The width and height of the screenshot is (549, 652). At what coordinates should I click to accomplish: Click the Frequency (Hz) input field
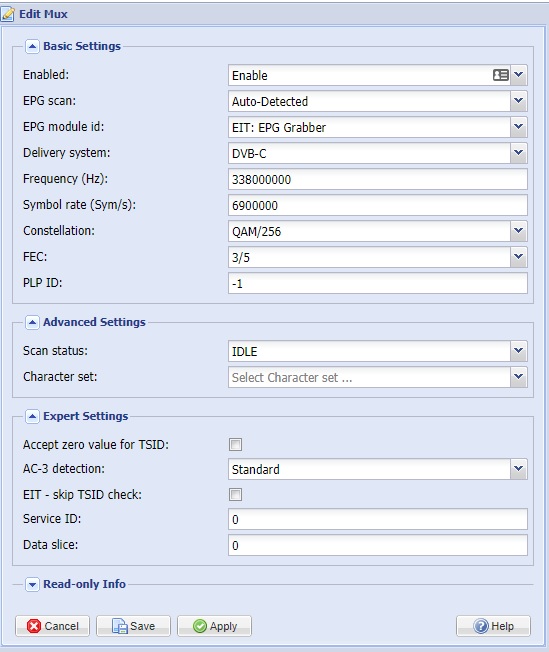click(x=378, y=179)
